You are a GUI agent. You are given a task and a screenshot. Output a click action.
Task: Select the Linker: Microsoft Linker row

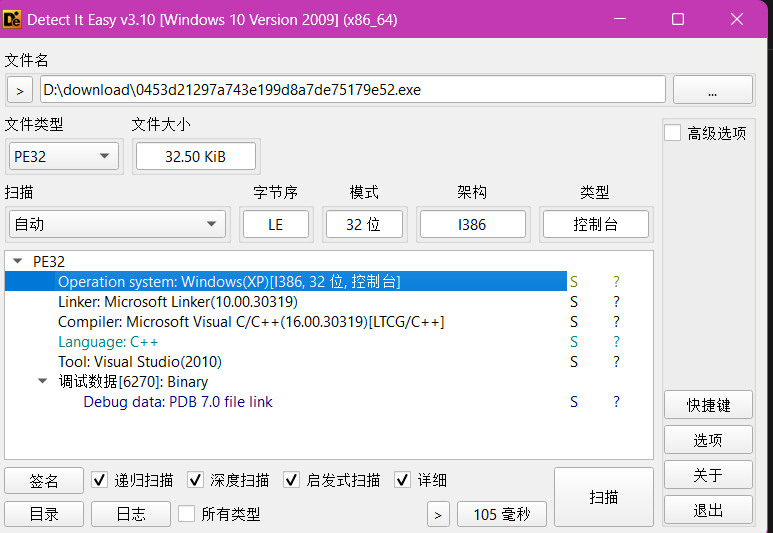178,302
